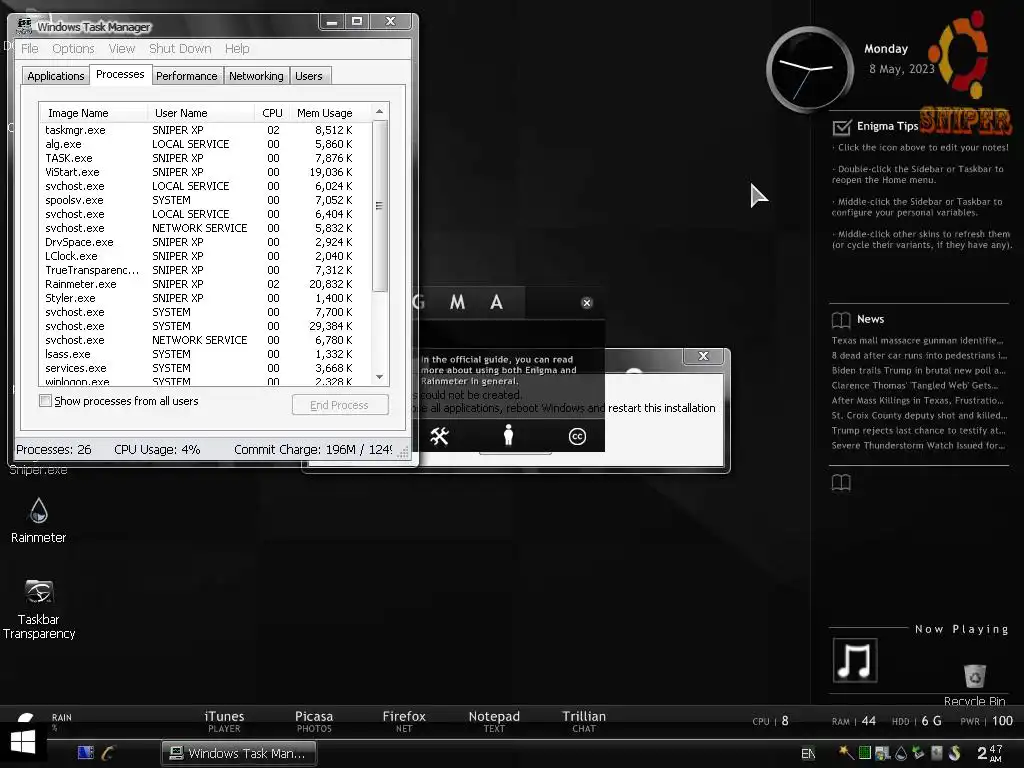Click the gray box tray icon

click(936, 752)
